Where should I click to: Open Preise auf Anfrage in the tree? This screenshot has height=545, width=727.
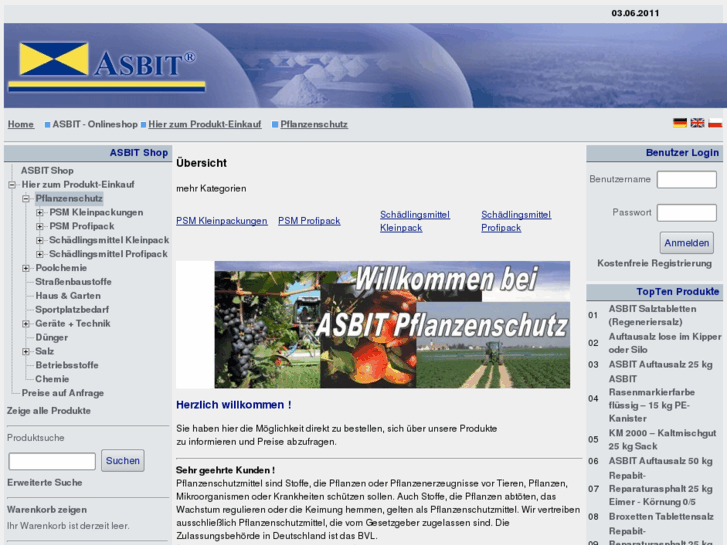63,393
